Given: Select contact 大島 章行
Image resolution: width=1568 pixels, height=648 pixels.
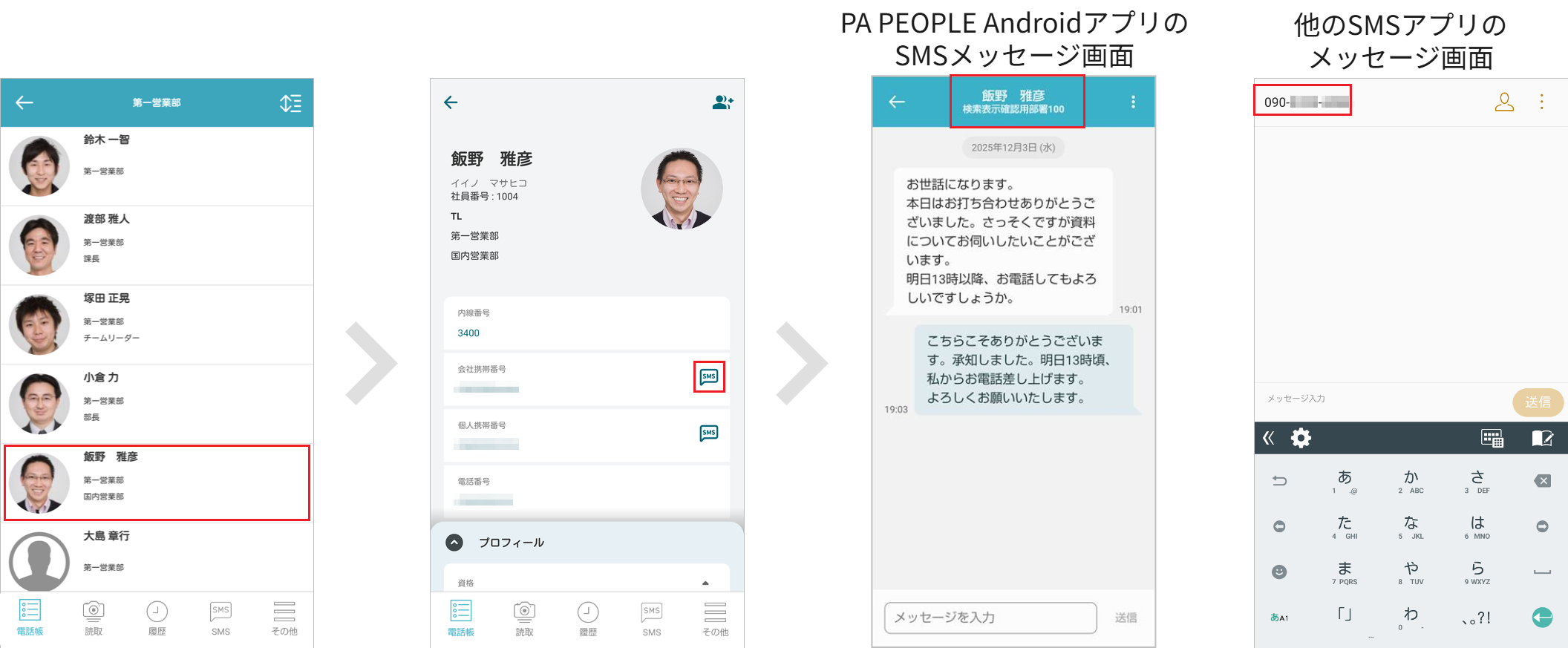Looking at the screenshot, I should coord(157,557).
